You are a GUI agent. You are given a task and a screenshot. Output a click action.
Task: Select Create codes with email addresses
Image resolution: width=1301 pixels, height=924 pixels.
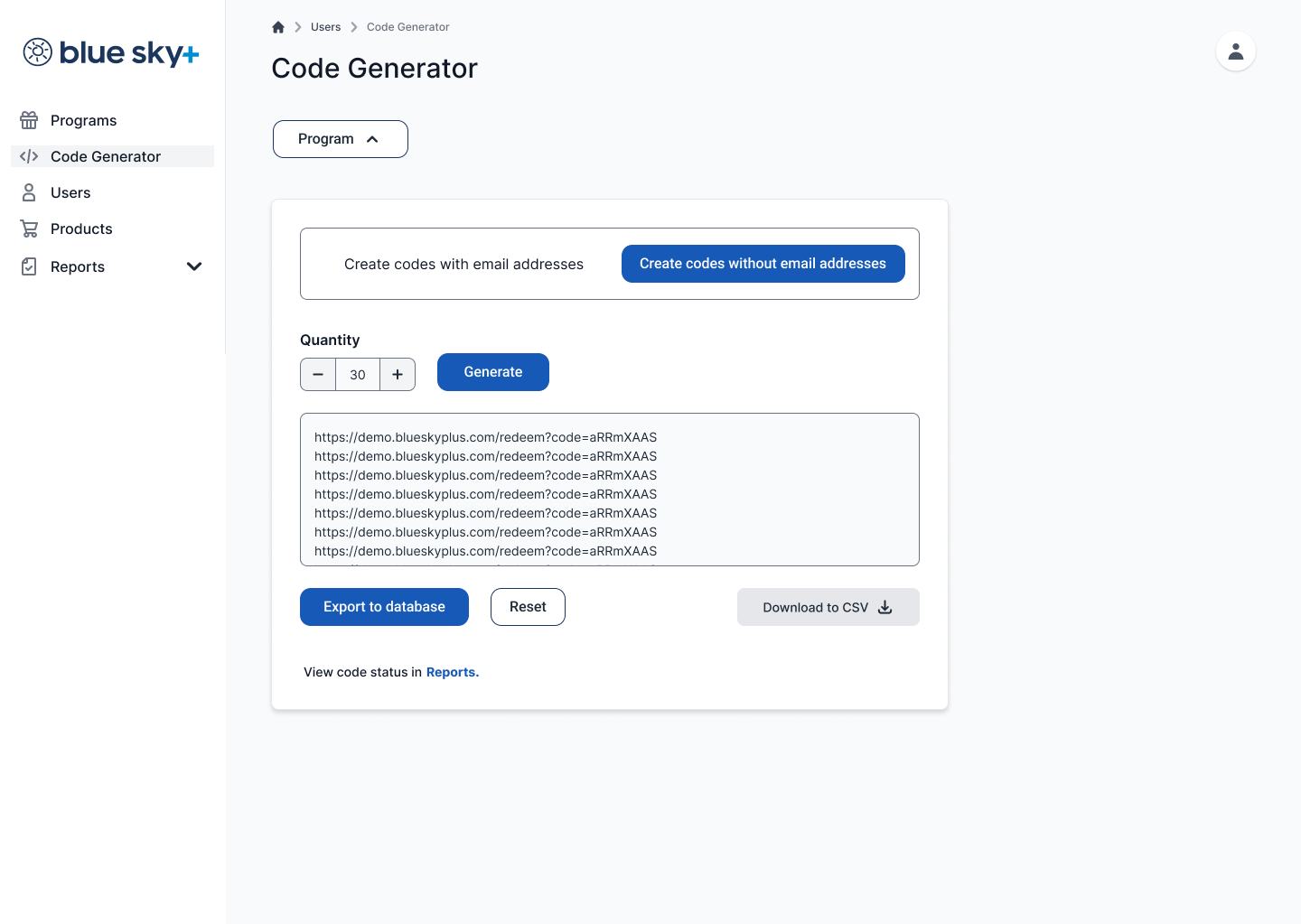(463, 264)
